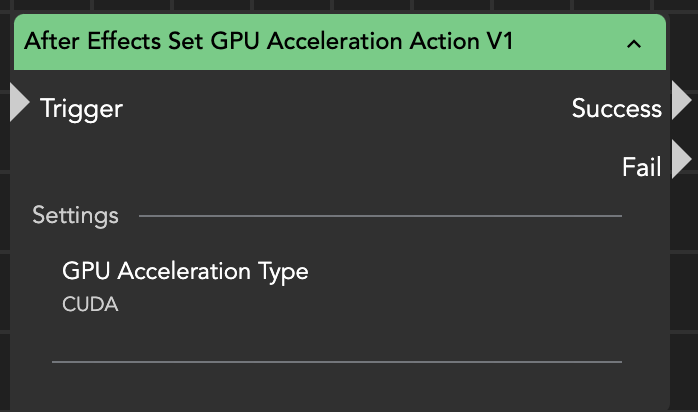Viewport: 698px width, 412px height.
Task: Click the Trigger input port arrow
Action: 19,103
